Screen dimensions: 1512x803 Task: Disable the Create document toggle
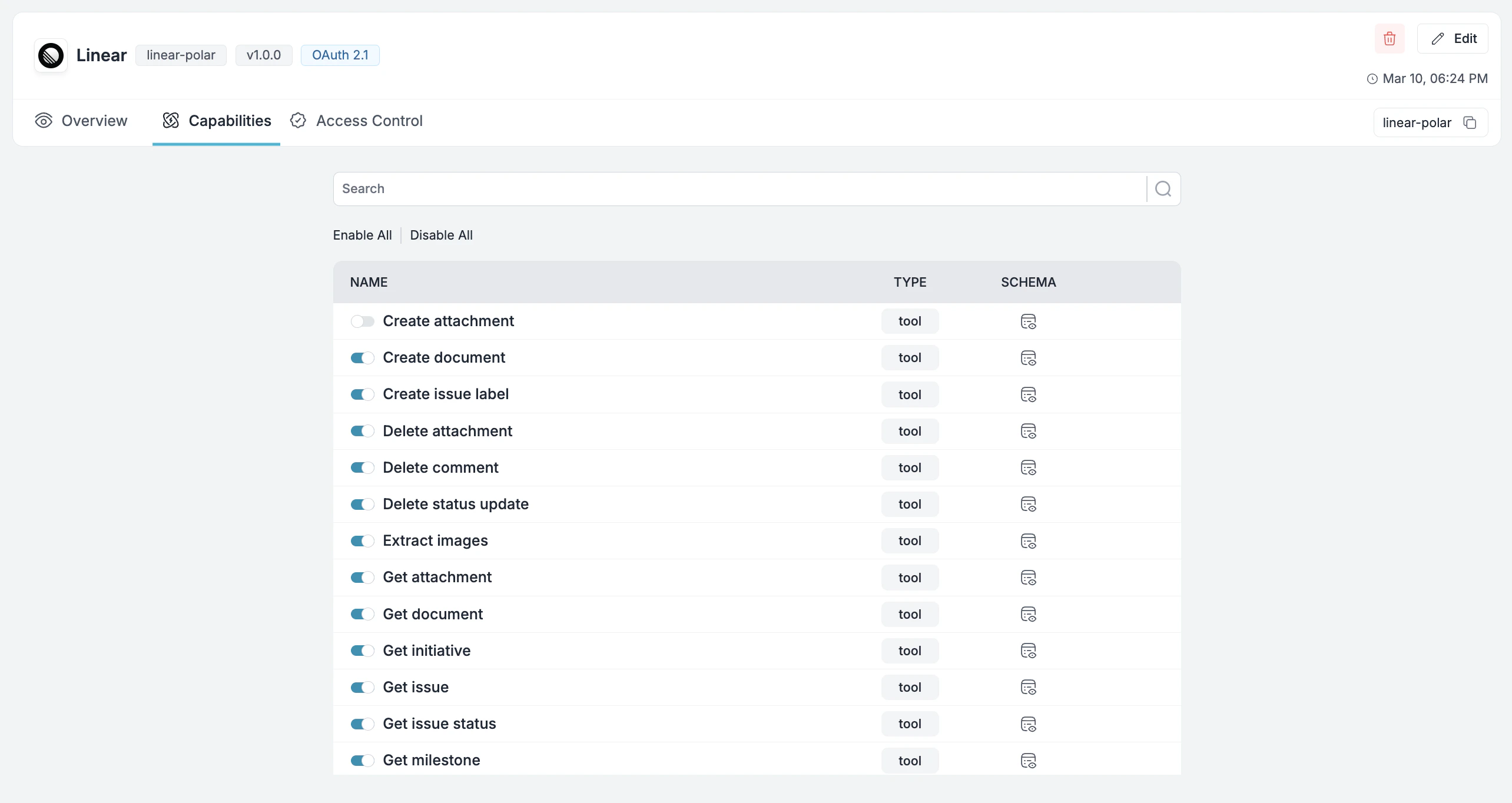click(362, 357)
